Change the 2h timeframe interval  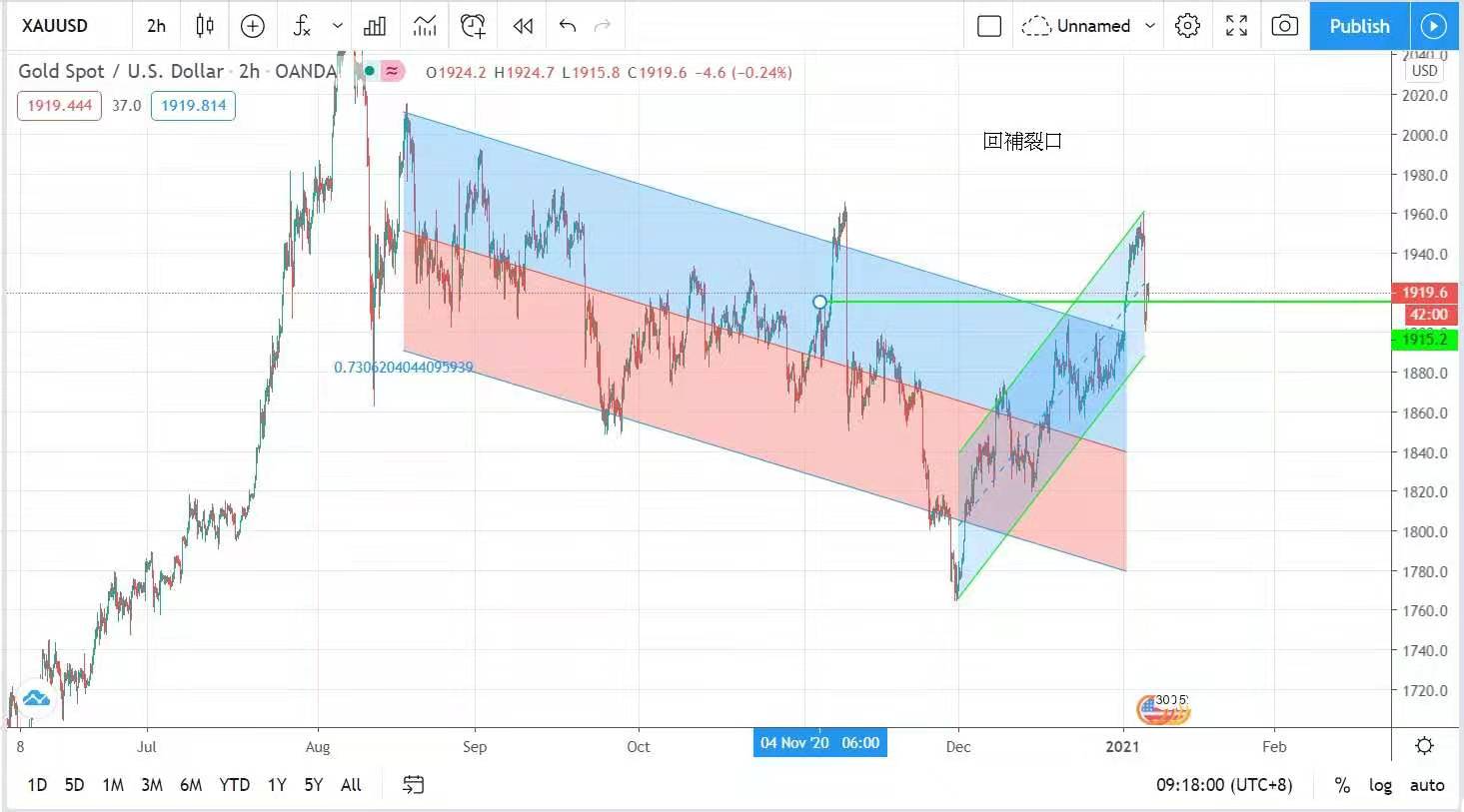[x=156, y=26]
